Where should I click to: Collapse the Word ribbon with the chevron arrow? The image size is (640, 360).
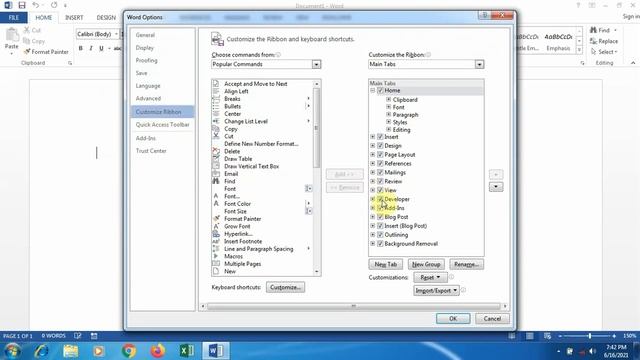click(633, 63)
